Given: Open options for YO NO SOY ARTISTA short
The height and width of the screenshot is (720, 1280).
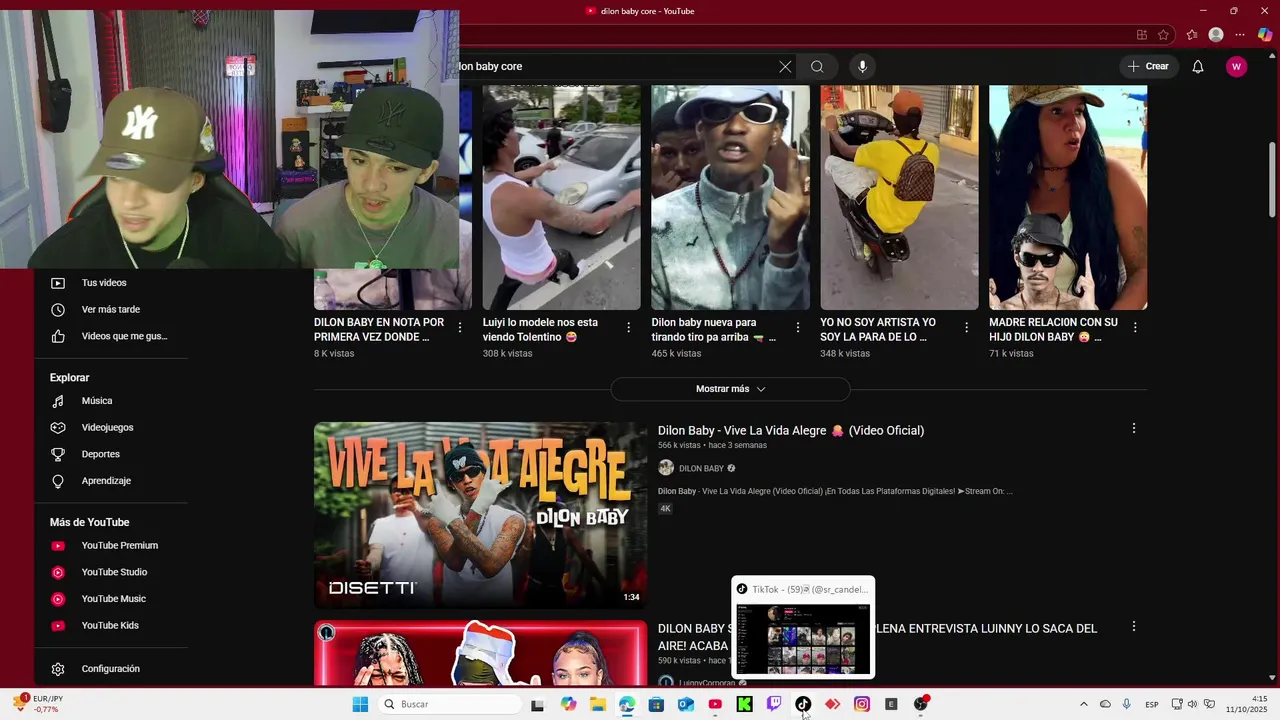Looking at the screenshot, I should [x=967, y=328].
